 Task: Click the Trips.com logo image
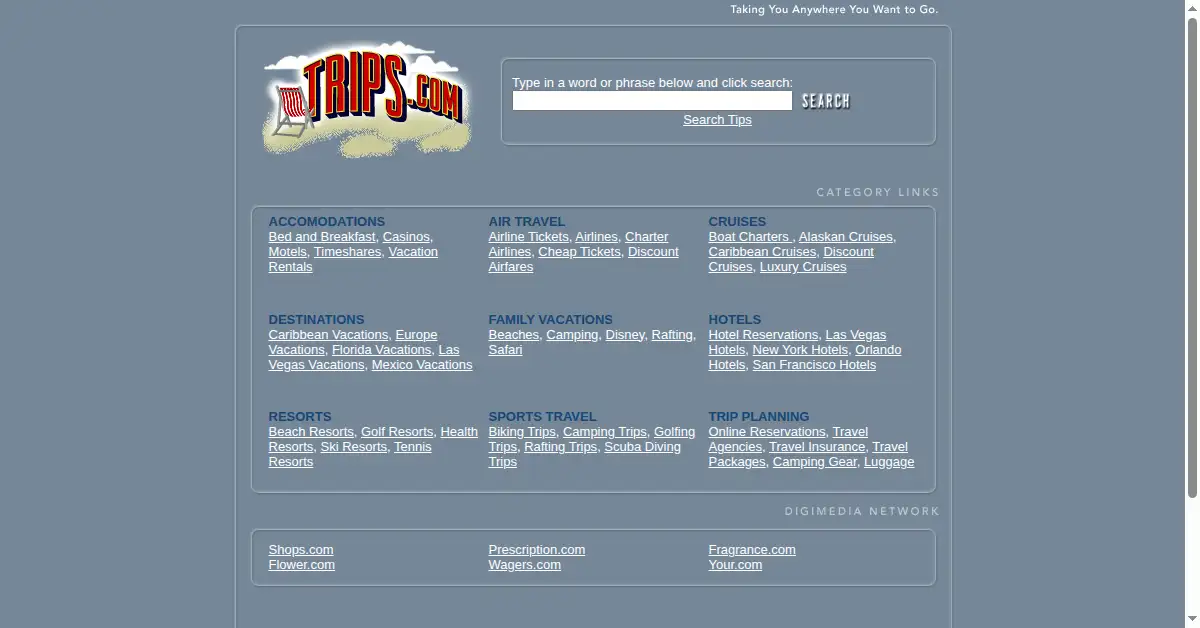tap(367, 99)
